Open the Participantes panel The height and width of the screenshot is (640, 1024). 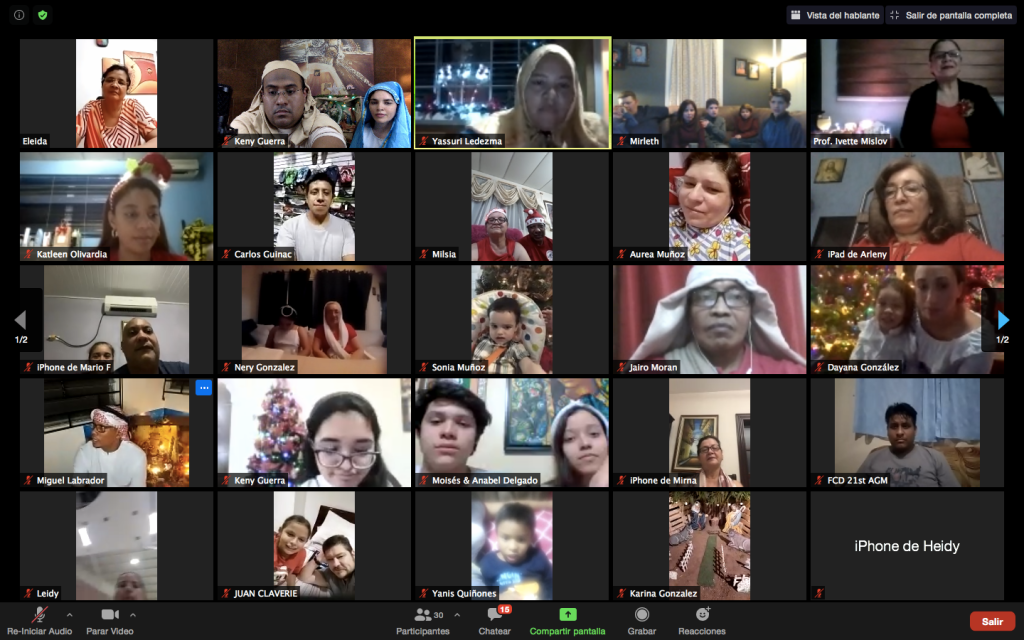click(422, 620)
